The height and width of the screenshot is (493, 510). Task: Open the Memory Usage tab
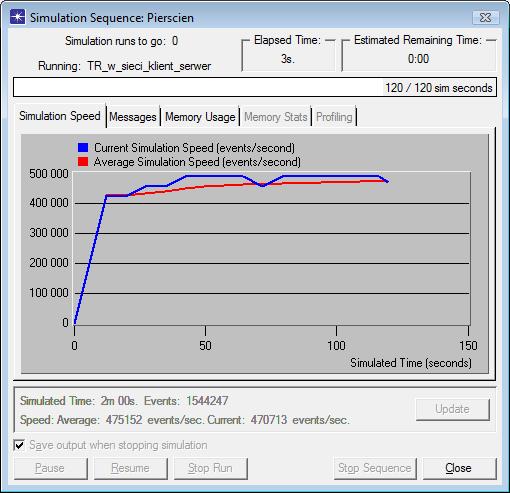coord(200,117)
